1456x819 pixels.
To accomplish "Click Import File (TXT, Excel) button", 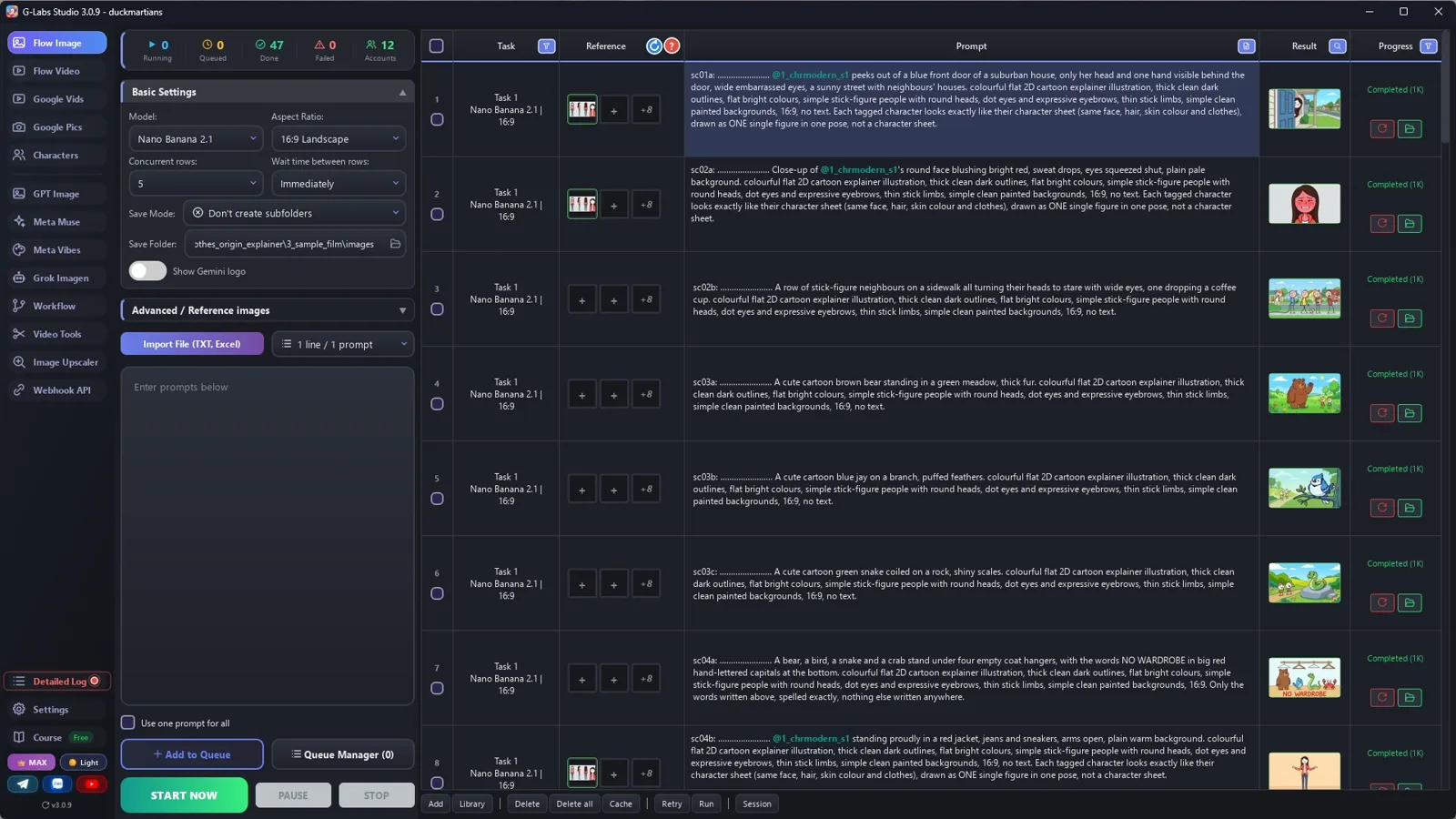I will tap(192, 344).
